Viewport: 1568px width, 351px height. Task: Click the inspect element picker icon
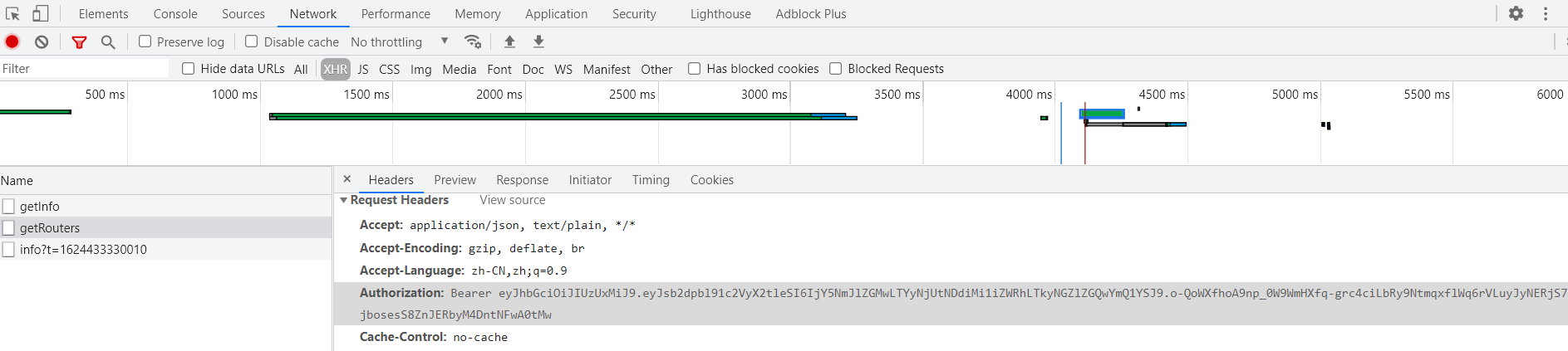(x=12, y=13)
